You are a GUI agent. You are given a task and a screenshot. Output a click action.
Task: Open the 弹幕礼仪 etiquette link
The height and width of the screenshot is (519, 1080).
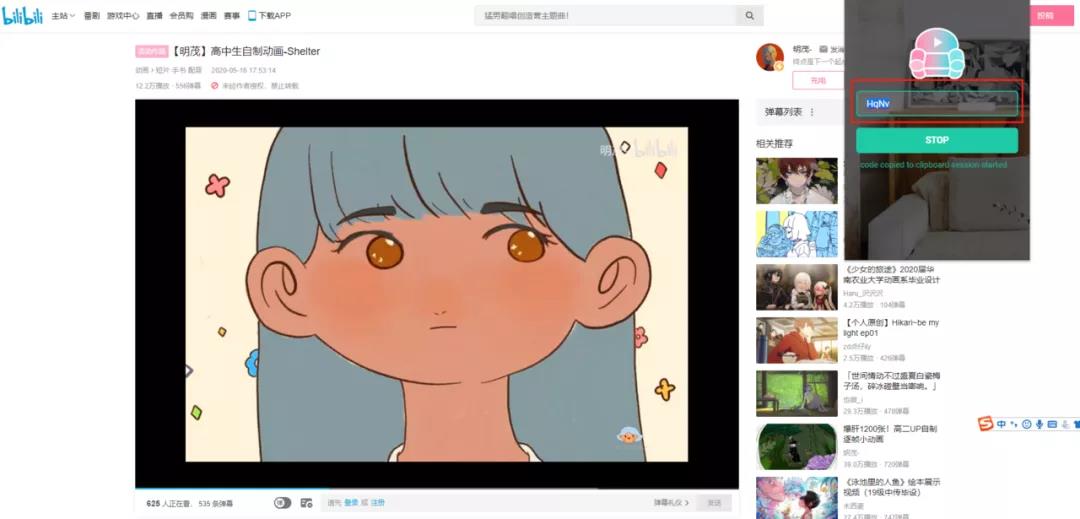[x=672, y=503]
